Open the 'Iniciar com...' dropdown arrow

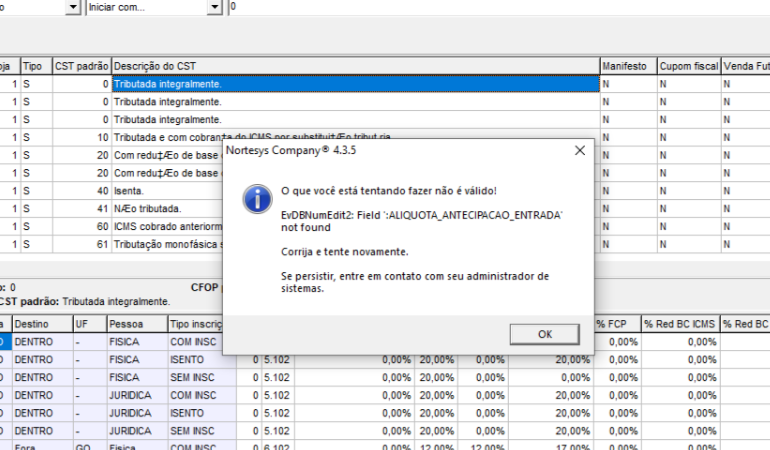click(215, 7)
